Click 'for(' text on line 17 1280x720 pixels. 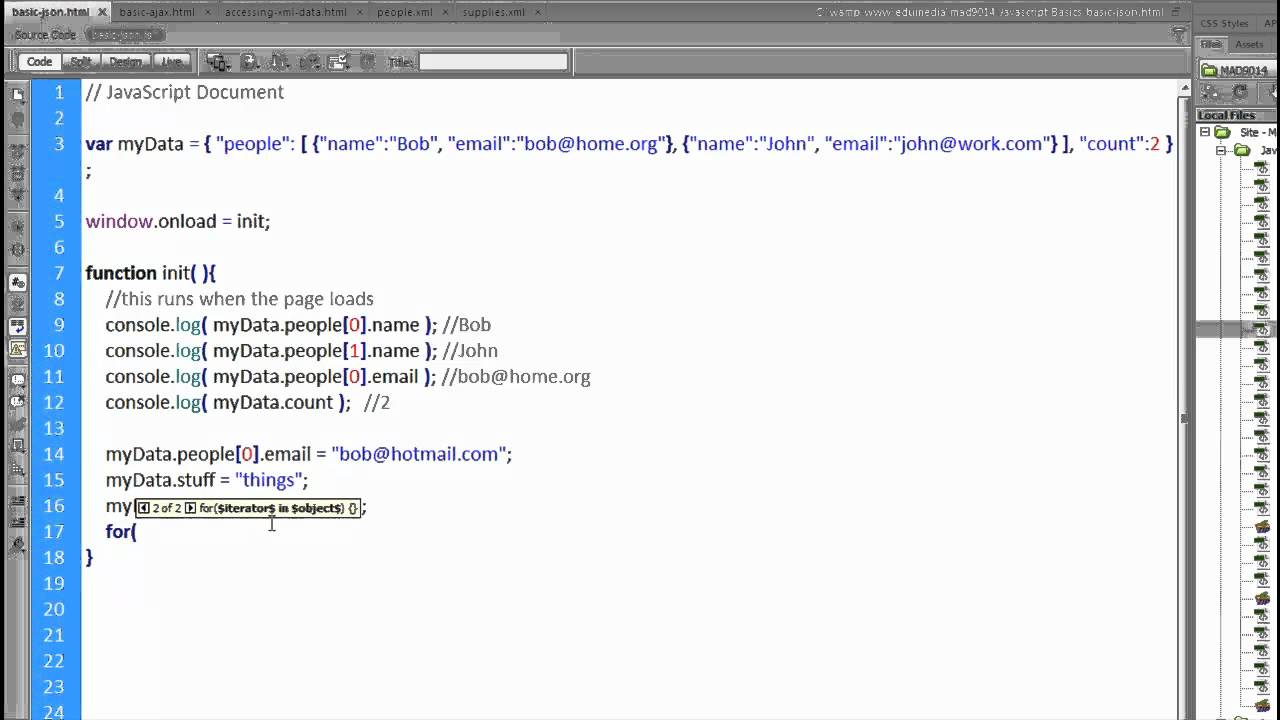click(x=121, y=531)
